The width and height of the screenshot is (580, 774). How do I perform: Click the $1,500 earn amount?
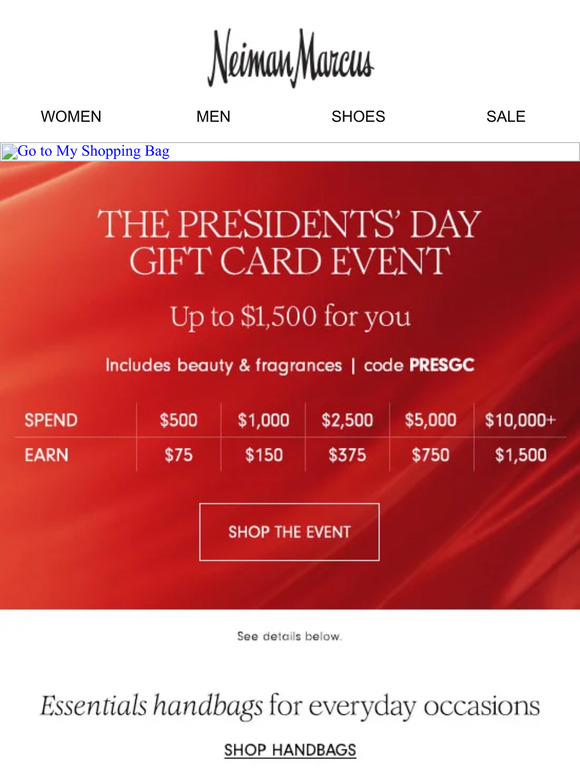click(x=521, y=455)
